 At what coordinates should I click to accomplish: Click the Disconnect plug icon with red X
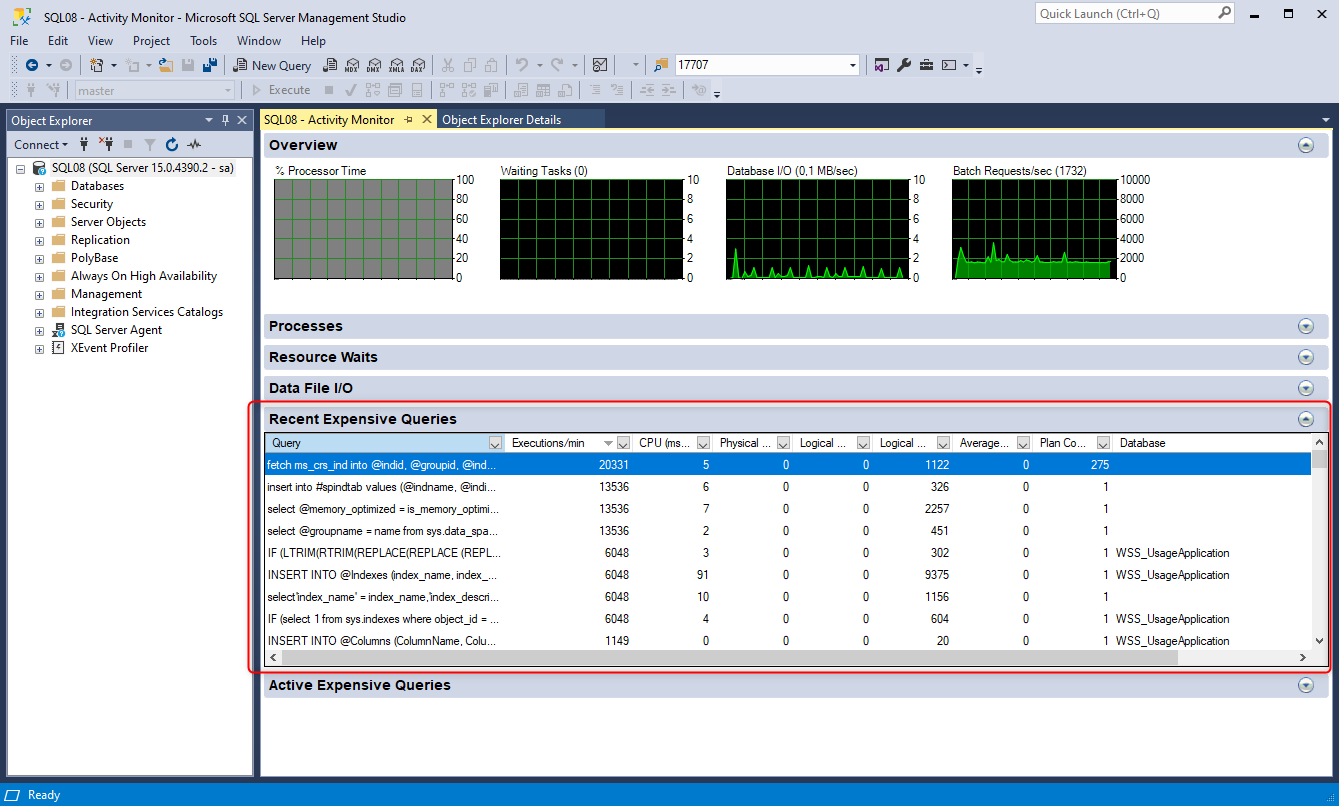point(105,144)
